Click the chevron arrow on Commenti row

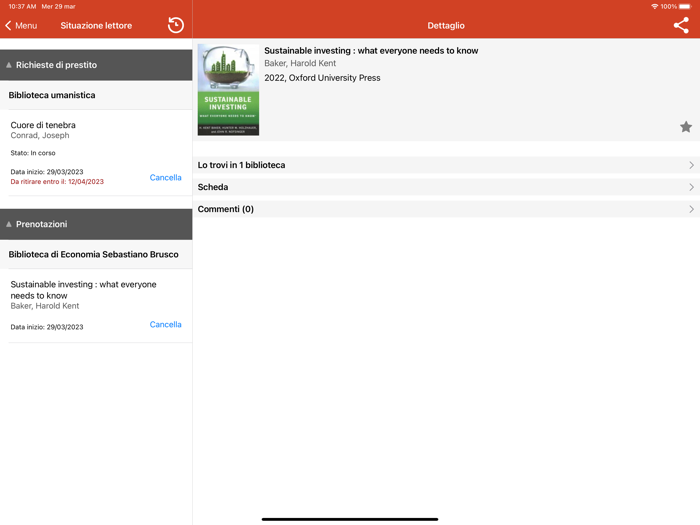(691, 209)
